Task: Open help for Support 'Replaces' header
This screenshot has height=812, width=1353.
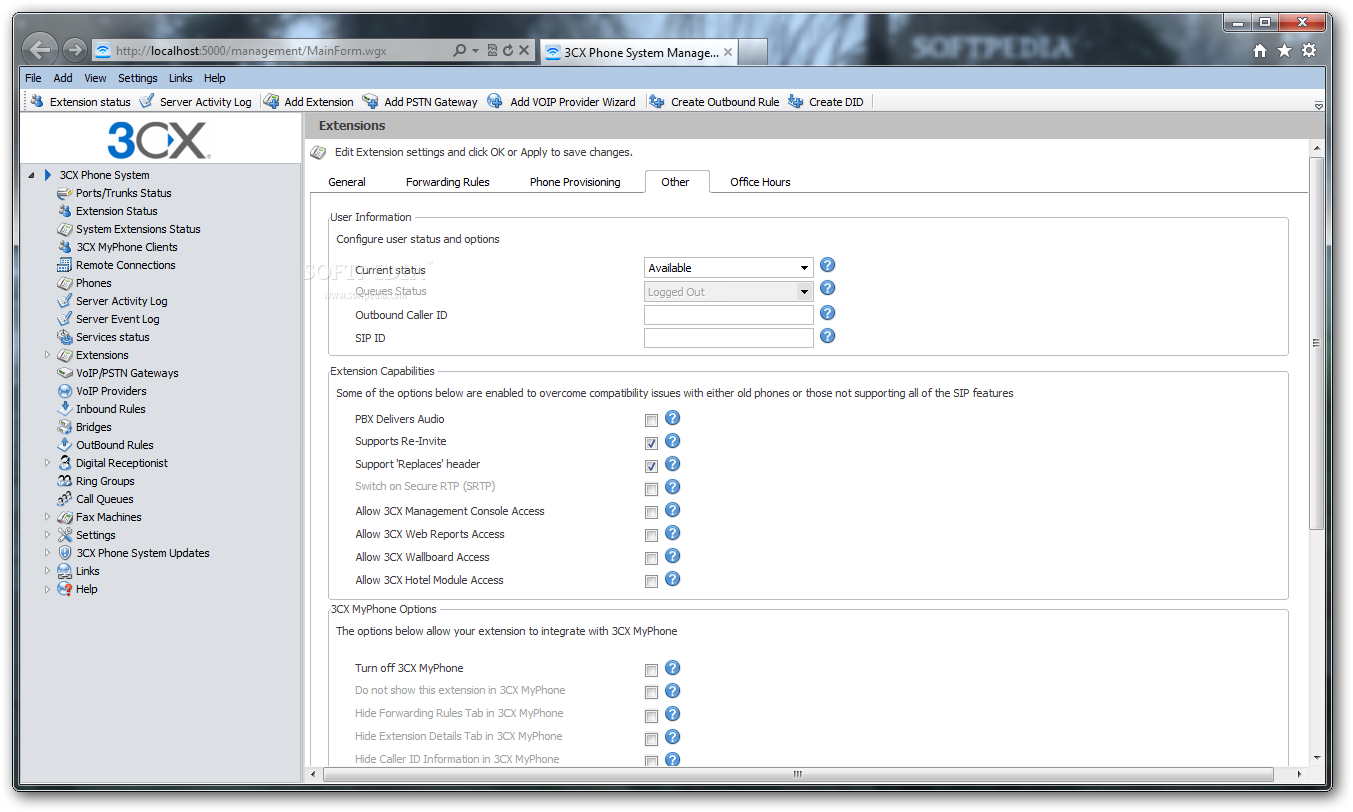Action: (672, 464)
